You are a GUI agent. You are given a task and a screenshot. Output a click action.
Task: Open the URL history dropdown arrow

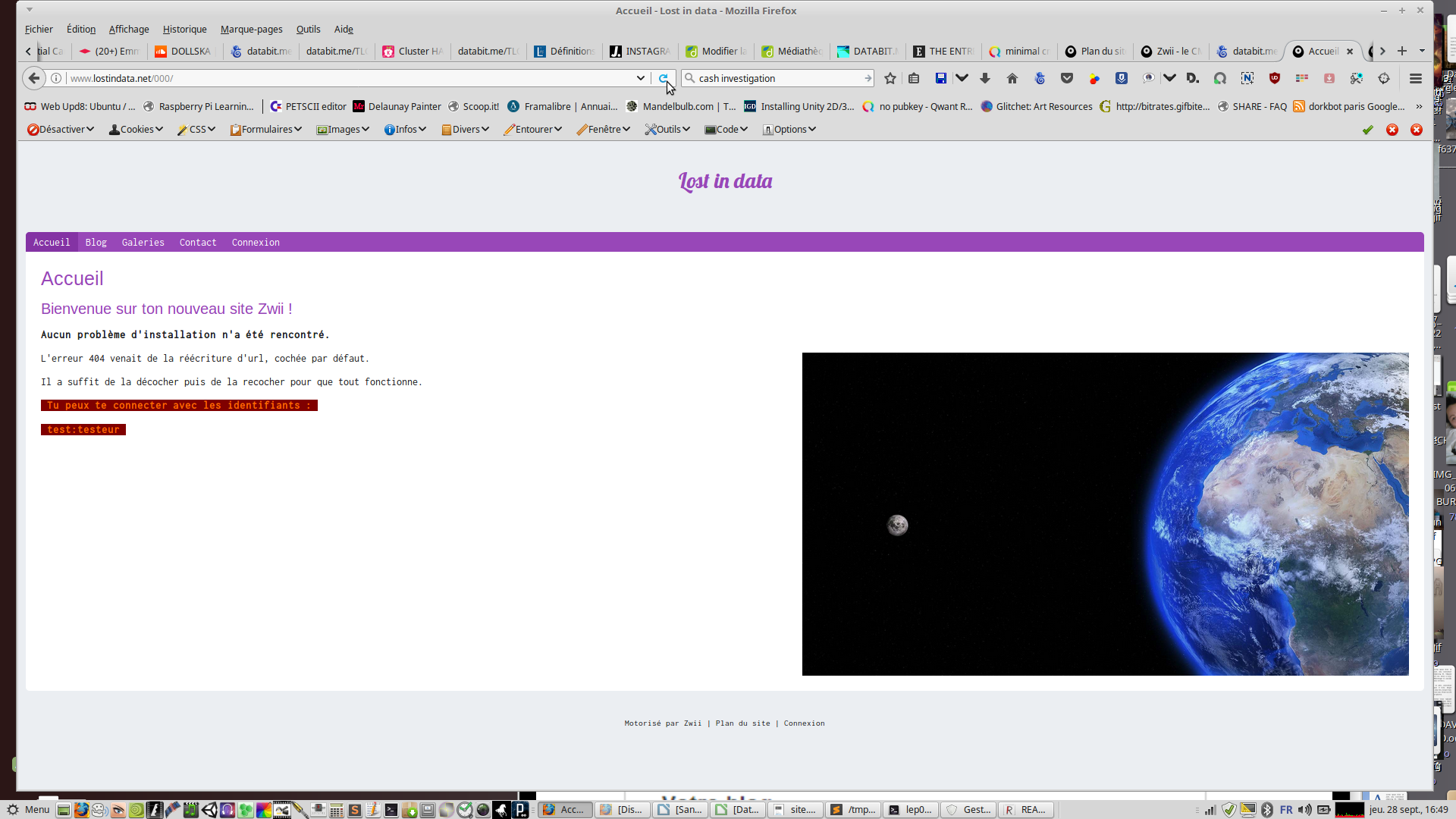click(640, 78)
